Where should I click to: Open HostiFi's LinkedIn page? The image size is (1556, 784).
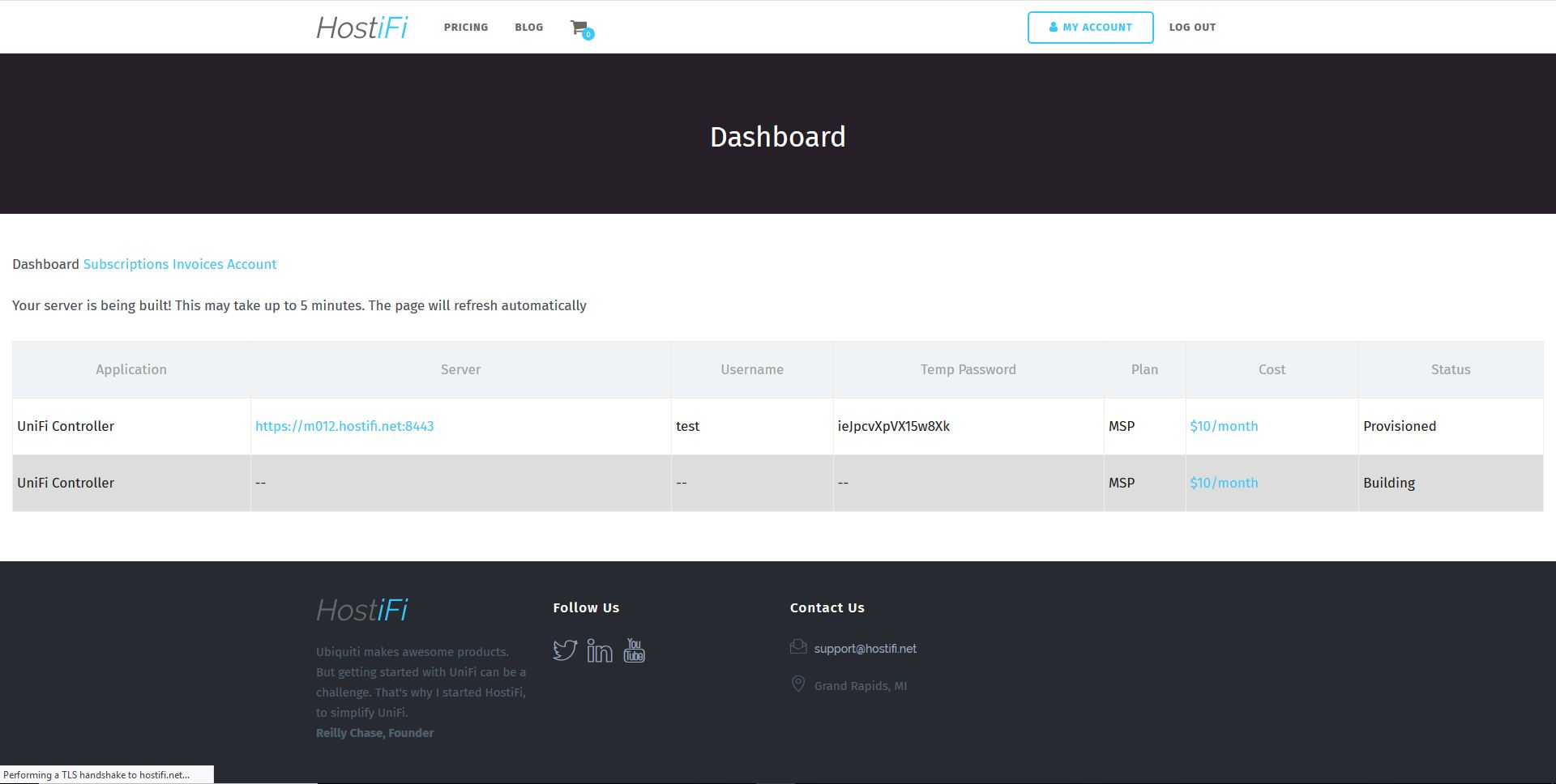click(x=599, y=650)
